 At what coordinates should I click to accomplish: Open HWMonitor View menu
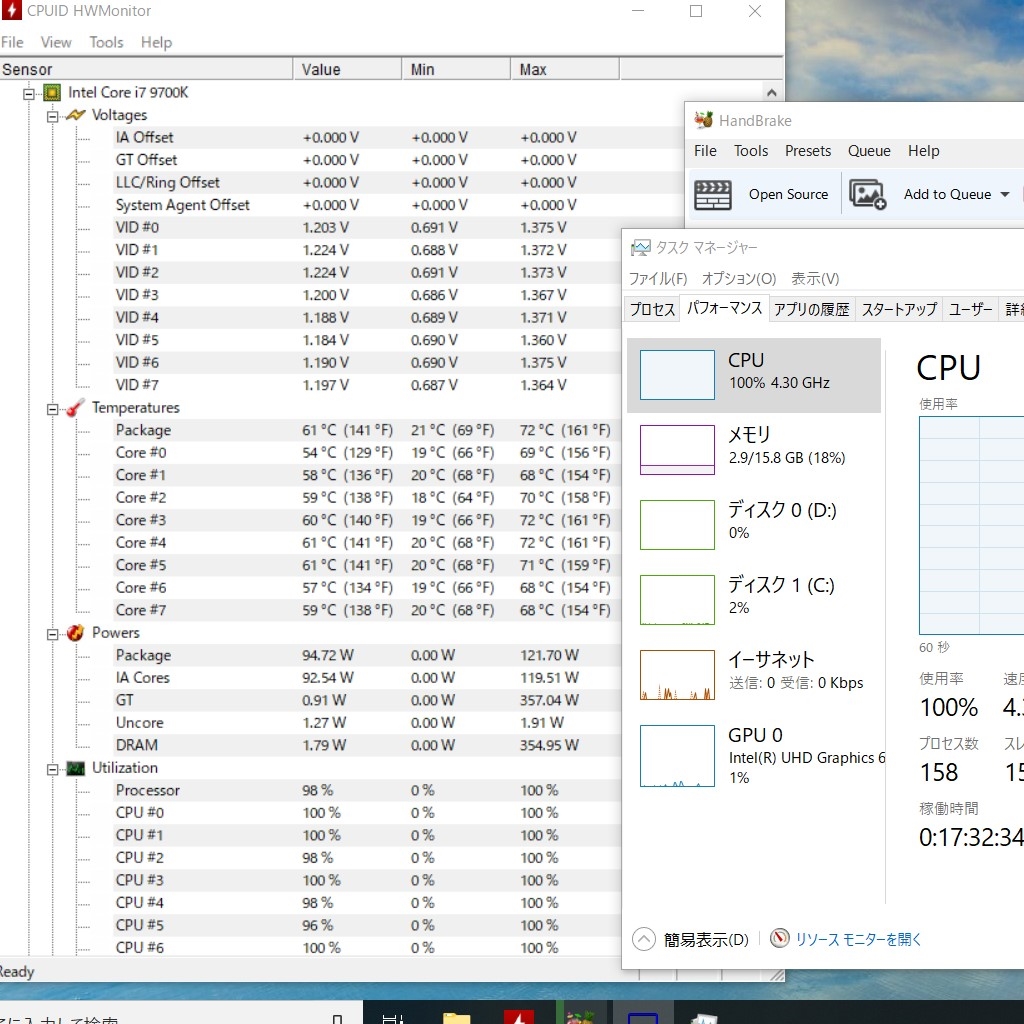(56, 42)
